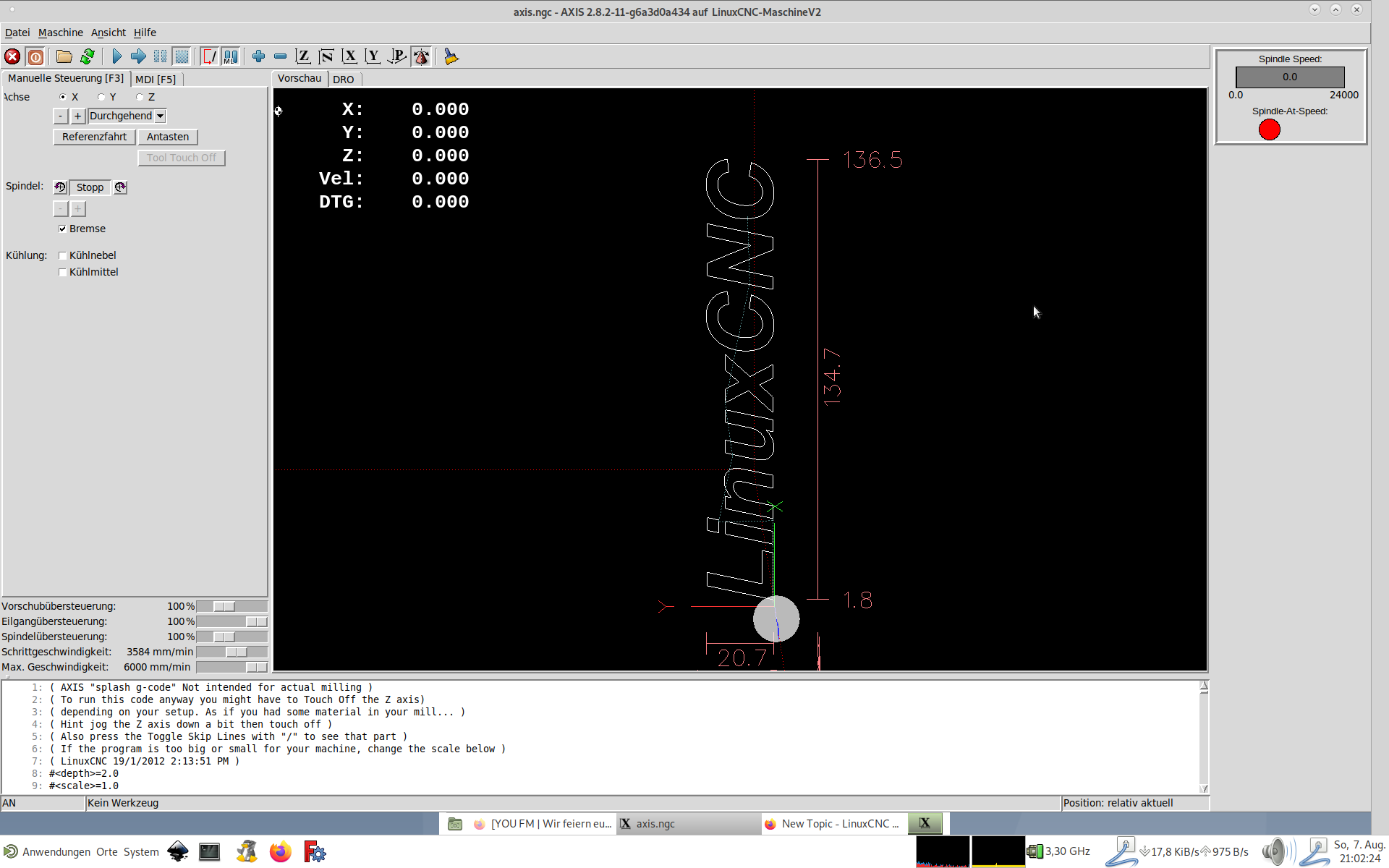
Task: Start the spindle clockwise
Action: [120, 187]
